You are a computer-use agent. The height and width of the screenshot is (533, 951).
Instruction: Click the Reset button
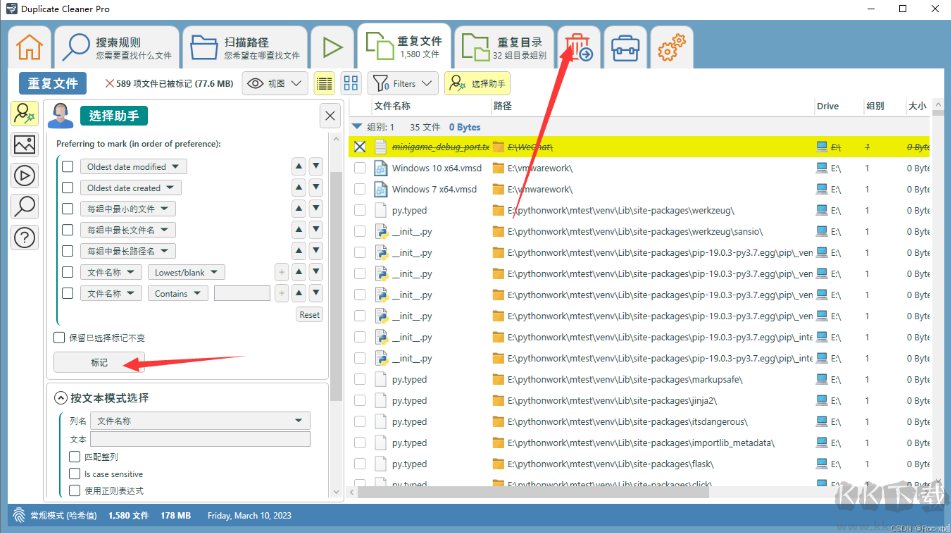(309, 315)
